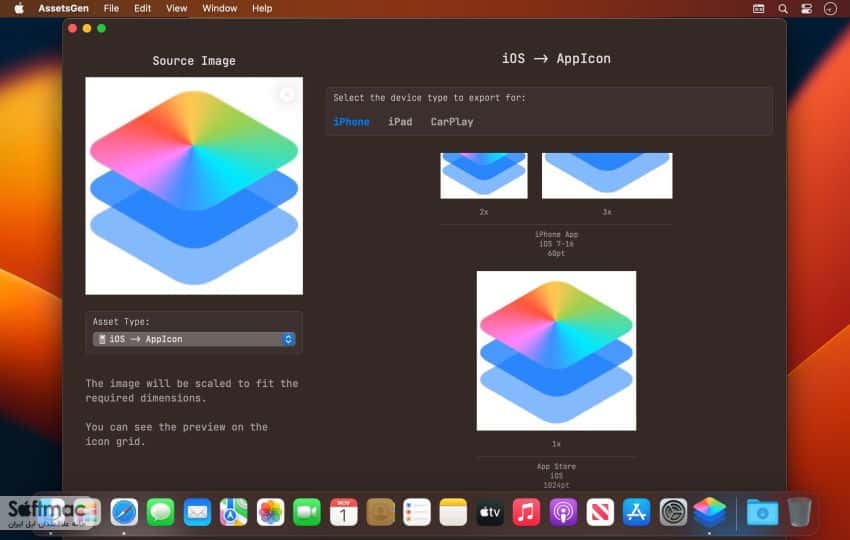Open the Trash in the Dock
Viewport: 850px width, 540px height.
point(799,512)
